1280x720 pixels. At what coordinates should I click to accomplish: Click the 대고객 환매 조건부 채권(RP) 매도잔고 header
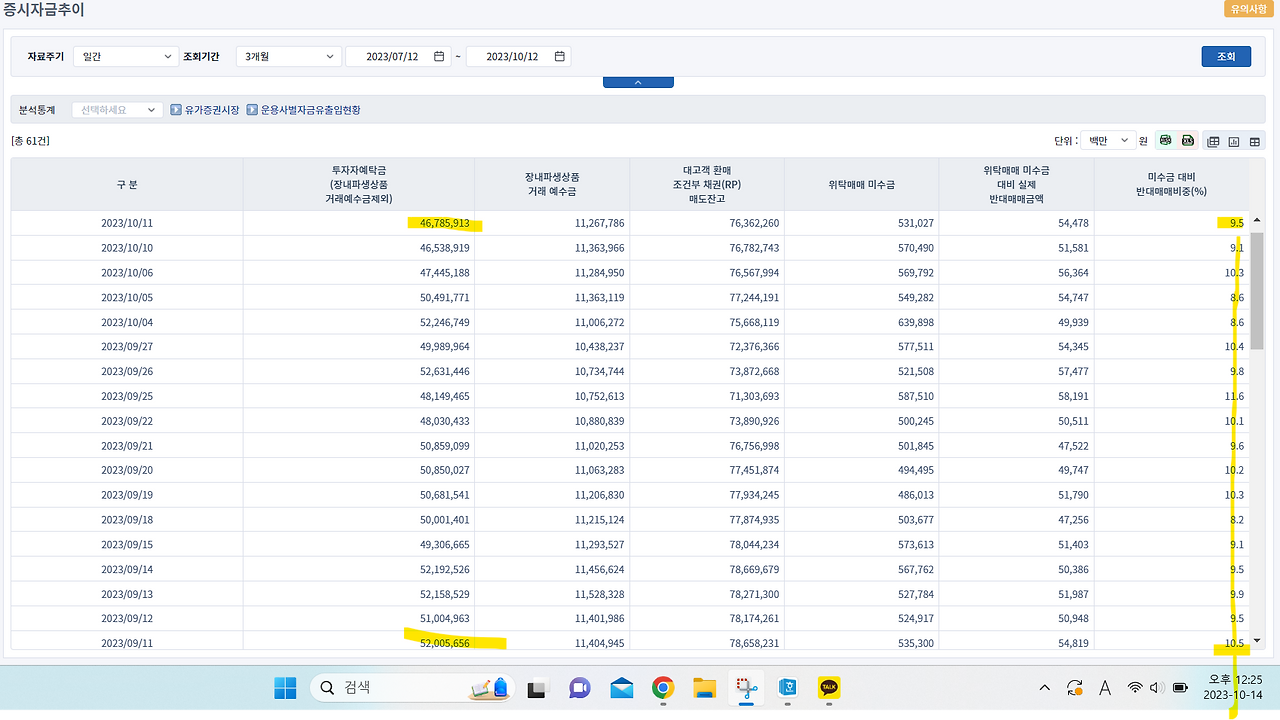[707, 185]
